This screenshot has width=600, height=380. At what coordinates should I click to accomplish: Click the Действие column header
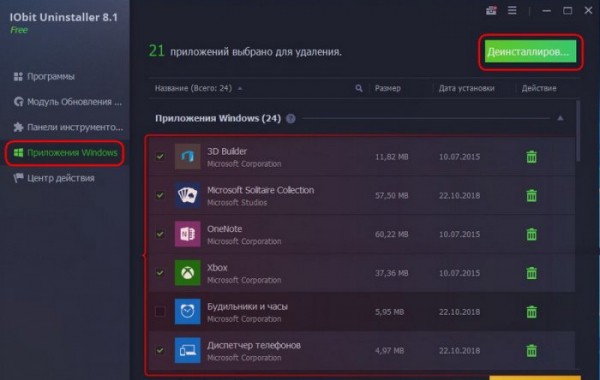tap(539, 88)
